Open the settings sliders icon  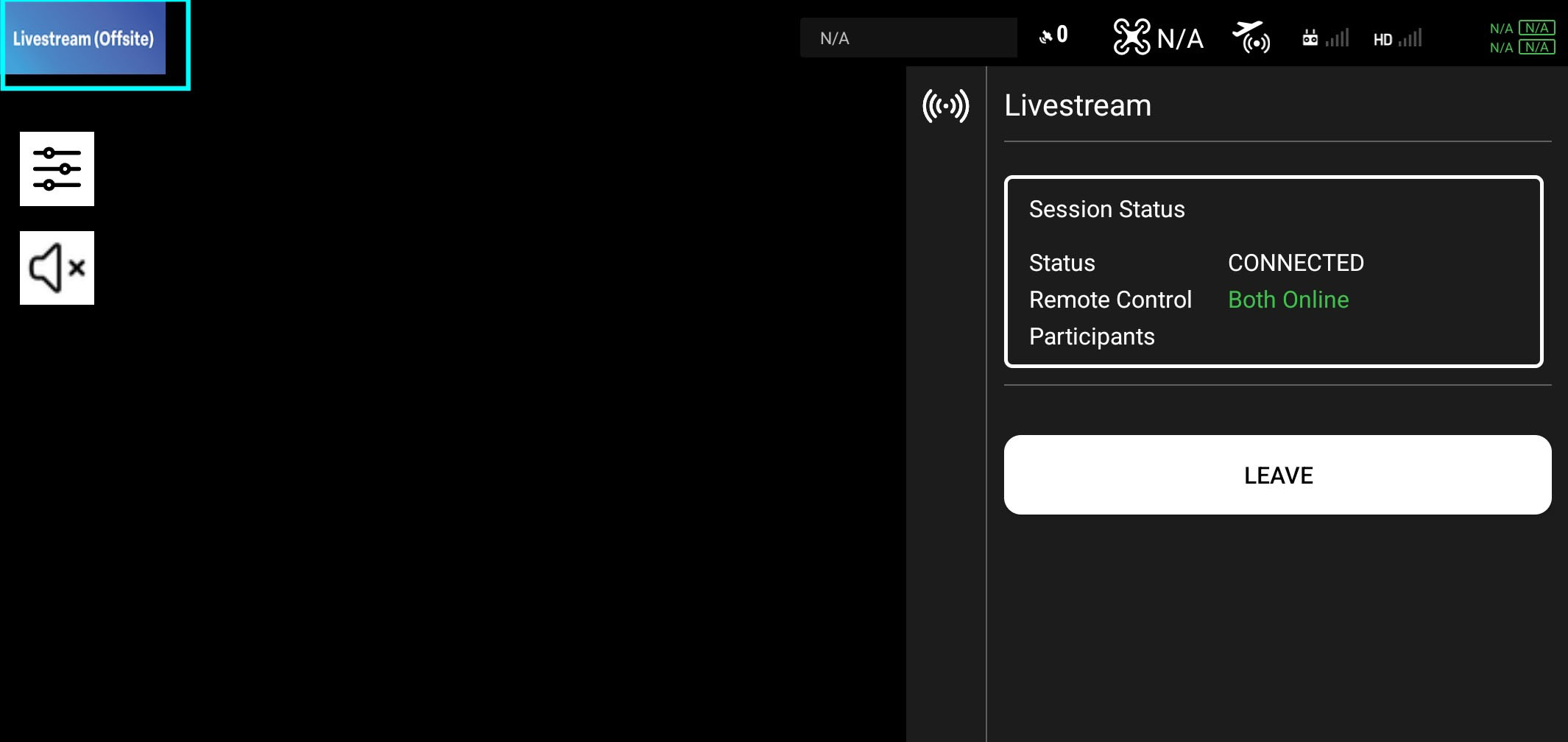(57, 169)
